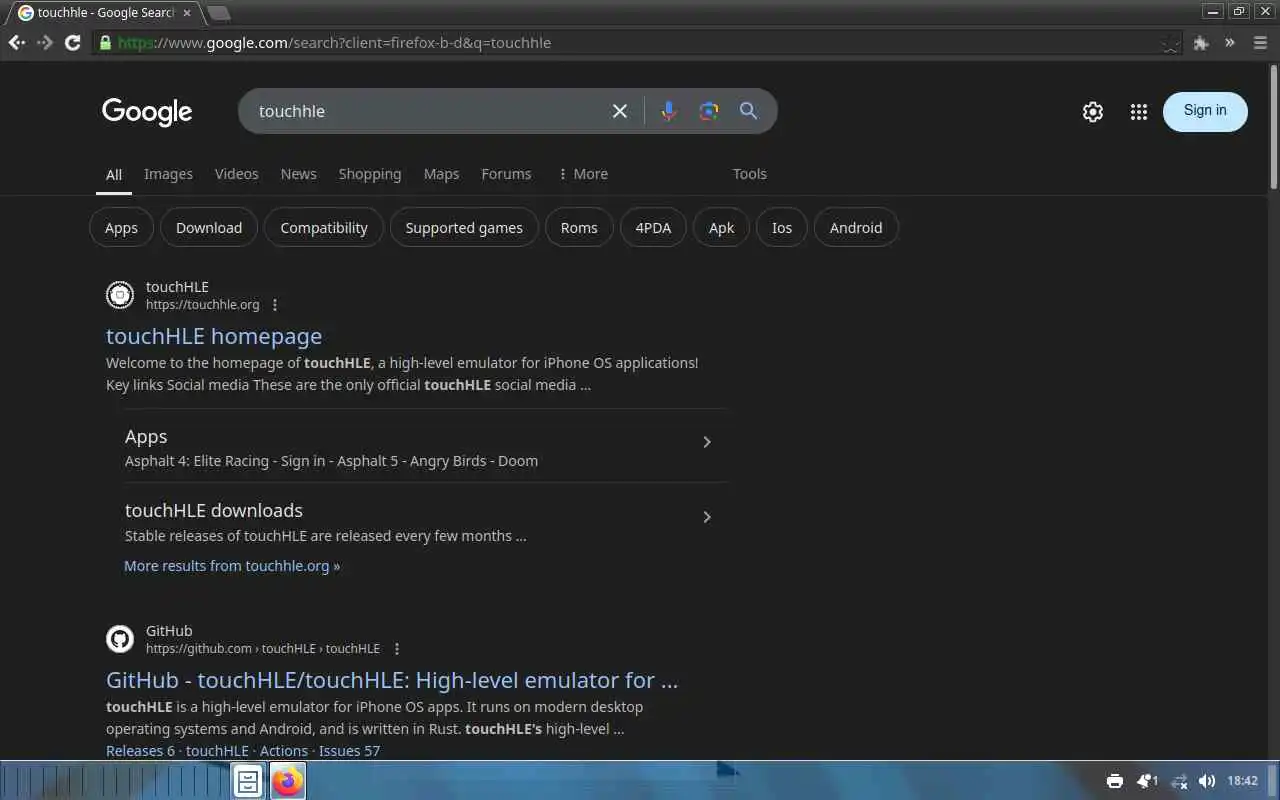Image resolution: width=1280 pixels, height=800 pixels.
Task: Click the Sign in button
Action: click(x=1205, y=111)
